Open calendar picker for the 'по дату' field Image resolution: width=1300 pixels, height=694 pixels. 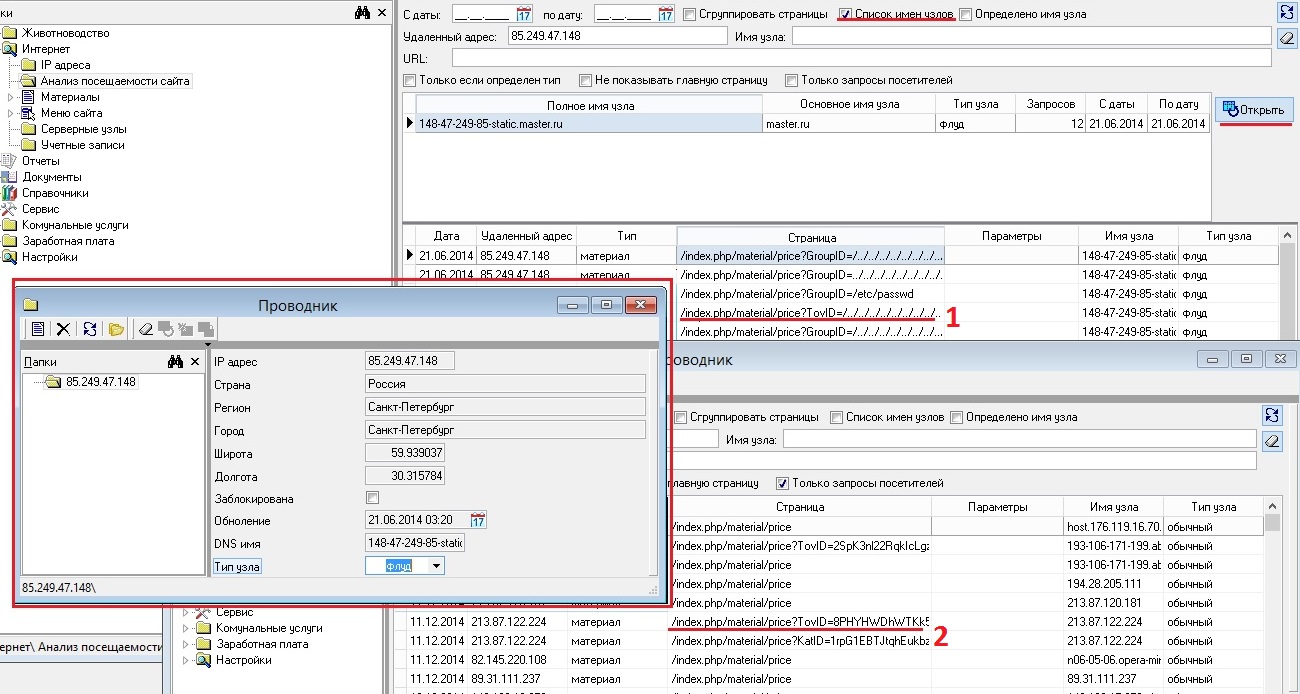pyautogui.click(x=666, y=14)
